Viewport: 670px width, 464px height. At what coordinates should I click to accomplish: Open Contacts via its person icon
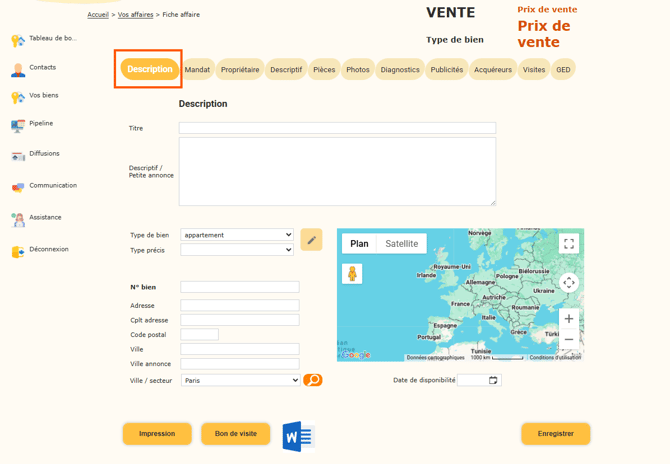click(x=18, y=70)
